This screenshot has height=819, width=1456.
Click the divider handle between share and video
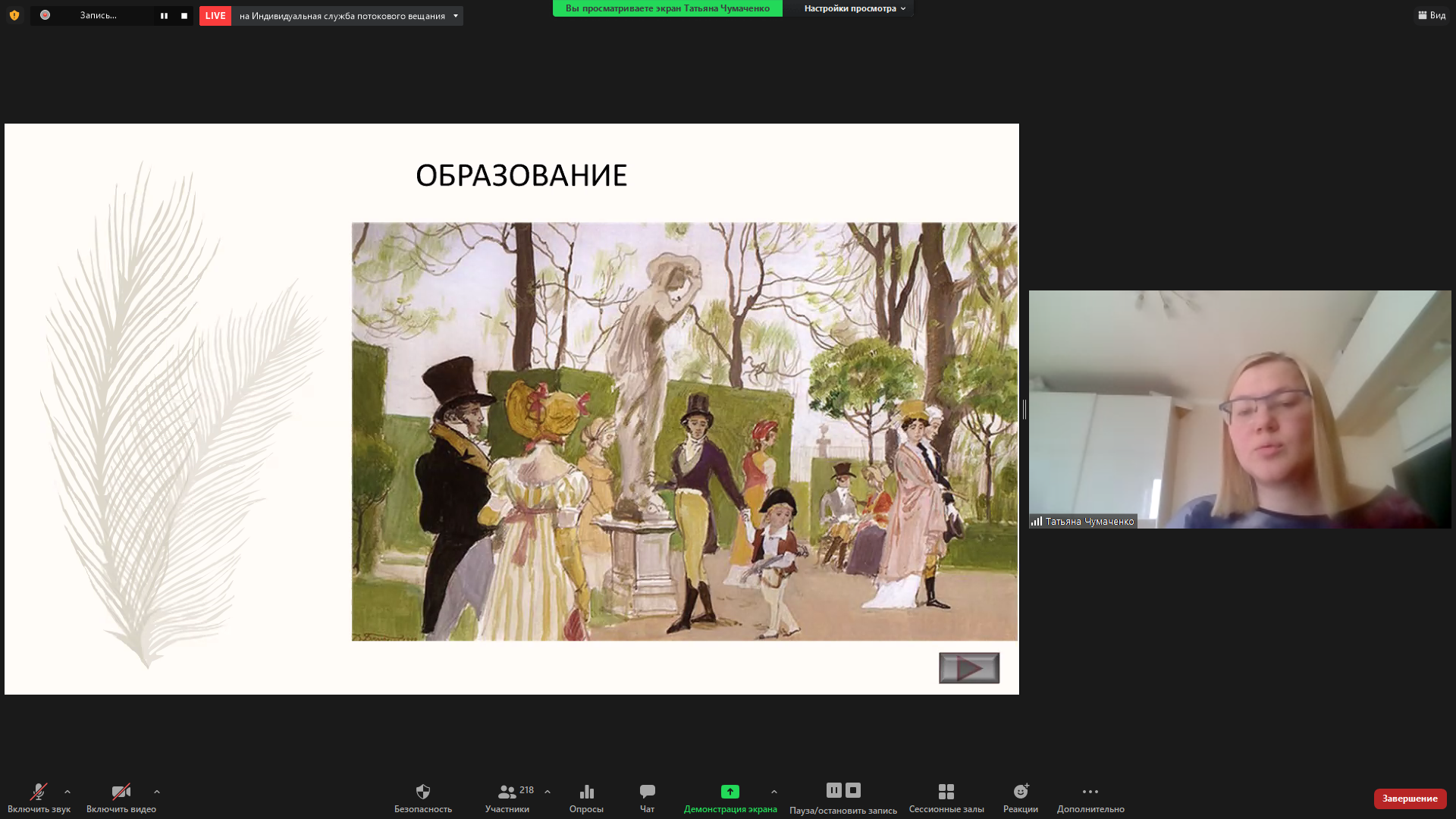(1025, 409)
